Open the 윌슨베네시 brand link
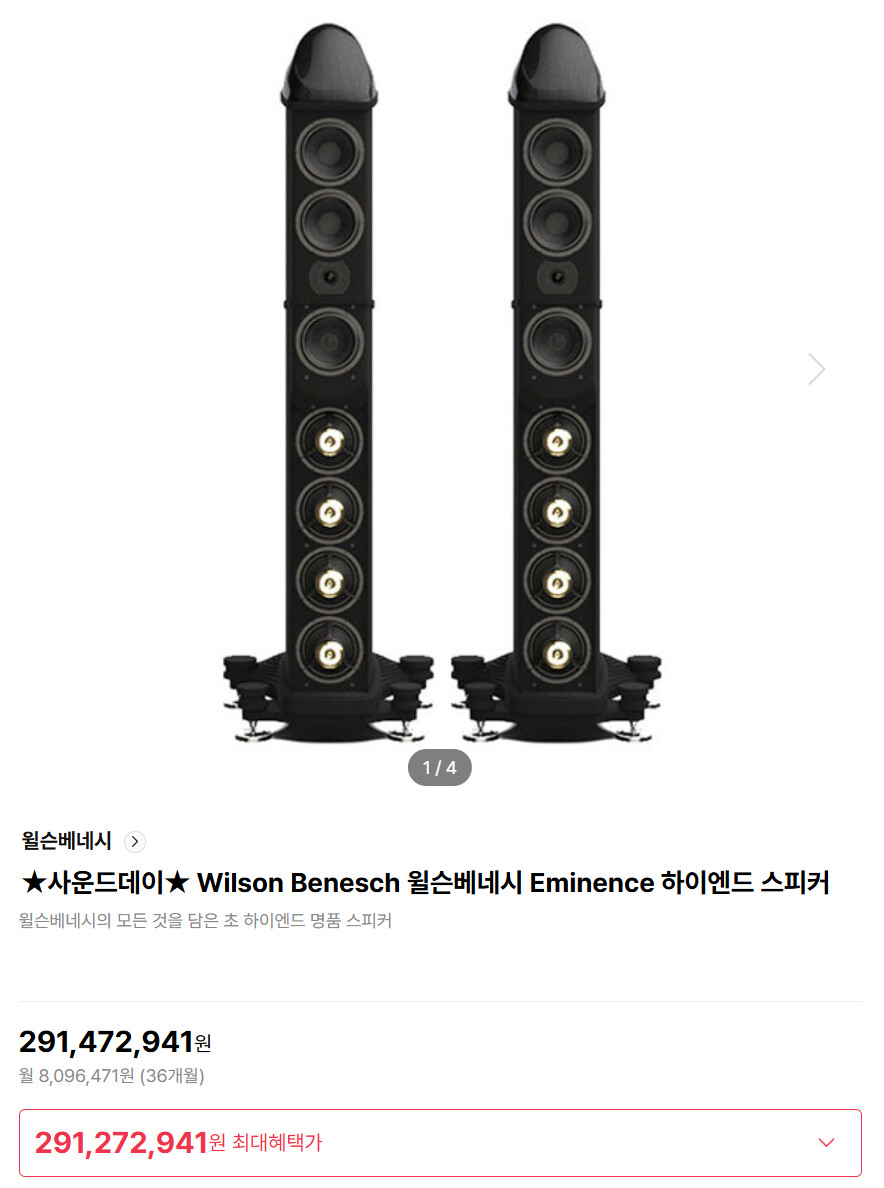 (67, 841)
